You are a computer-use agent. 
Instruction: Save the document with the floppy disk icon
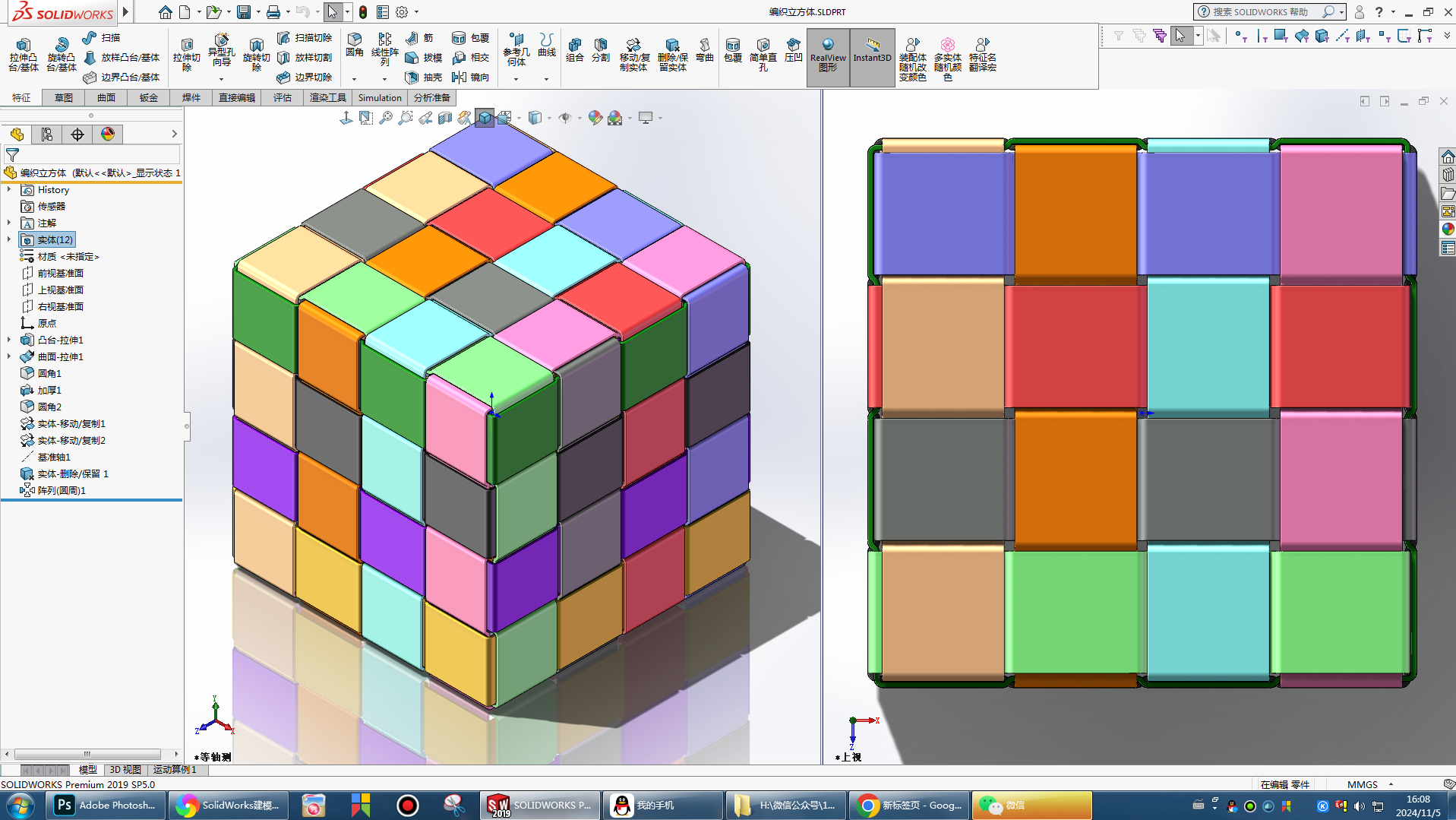pyautogui.click(x=243, y=12)
